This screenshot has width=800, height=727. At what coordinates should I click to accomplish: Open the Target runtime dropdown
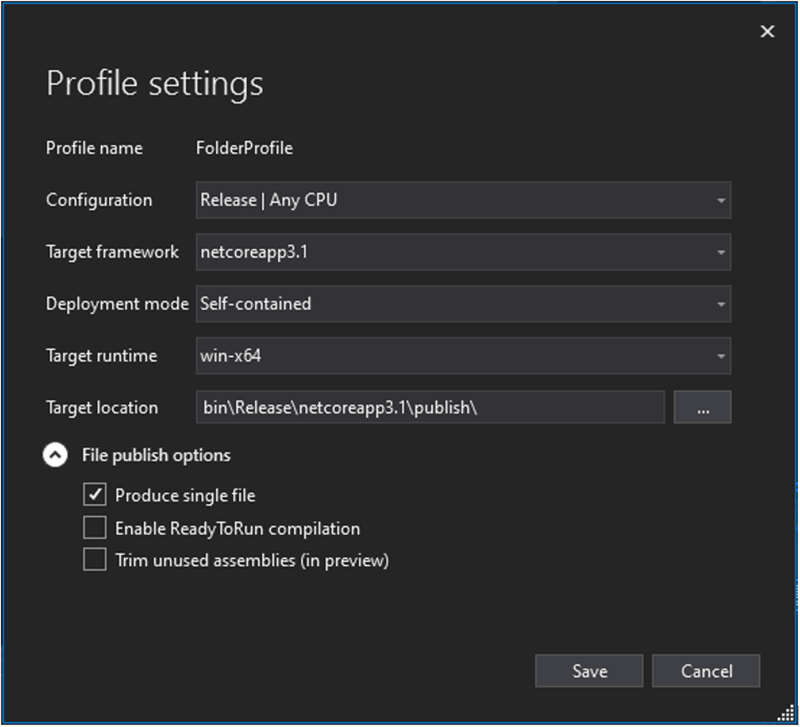(463, 356)
